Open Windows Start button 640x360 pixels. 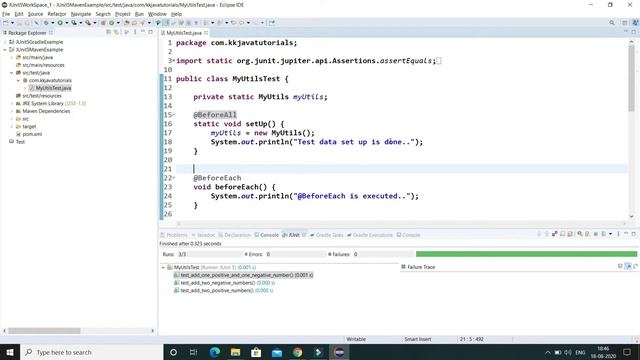pyautogui.click(x=10, y=352)
